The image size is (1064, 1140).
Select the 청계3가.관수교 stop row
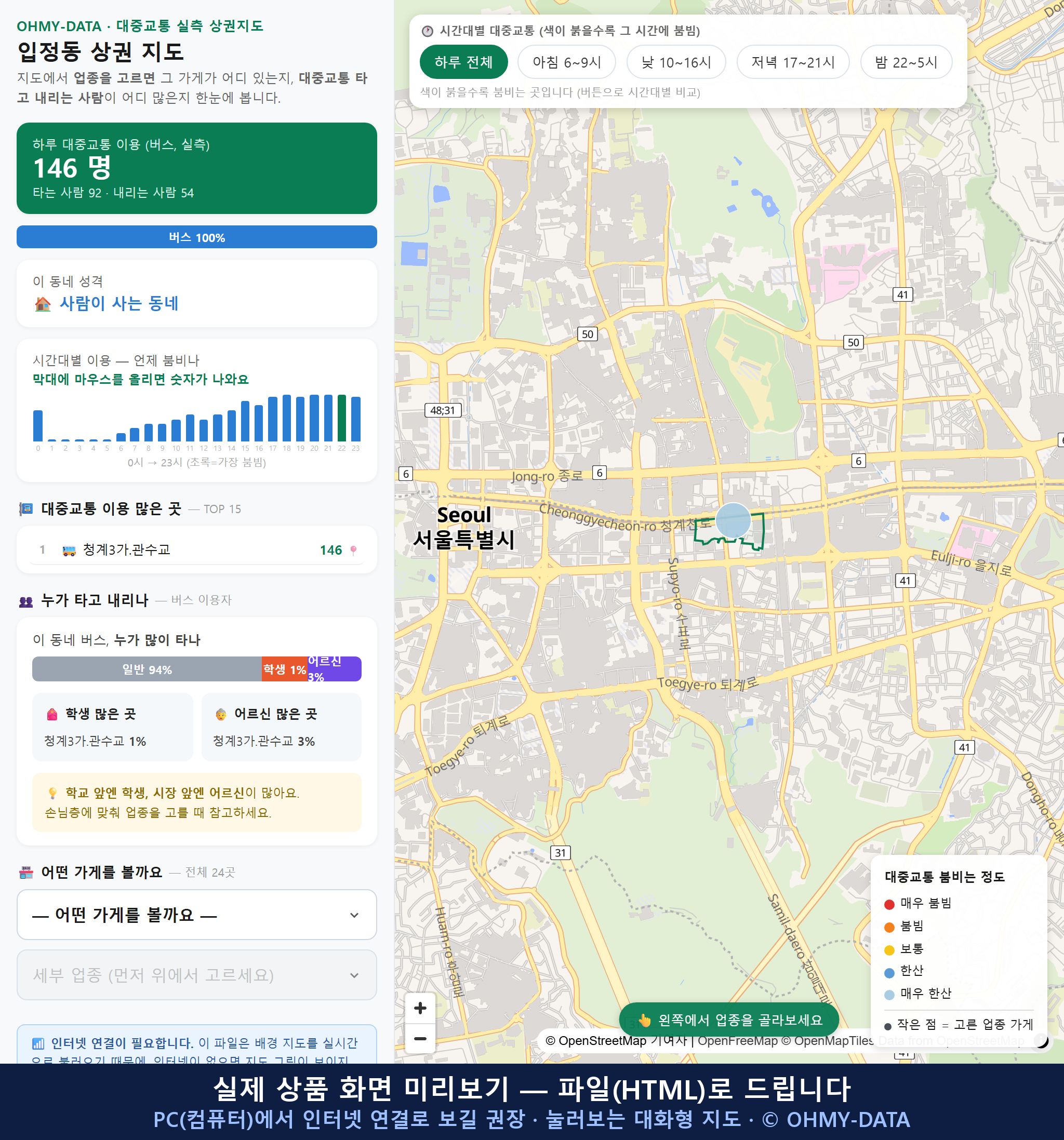pos(197,550)
